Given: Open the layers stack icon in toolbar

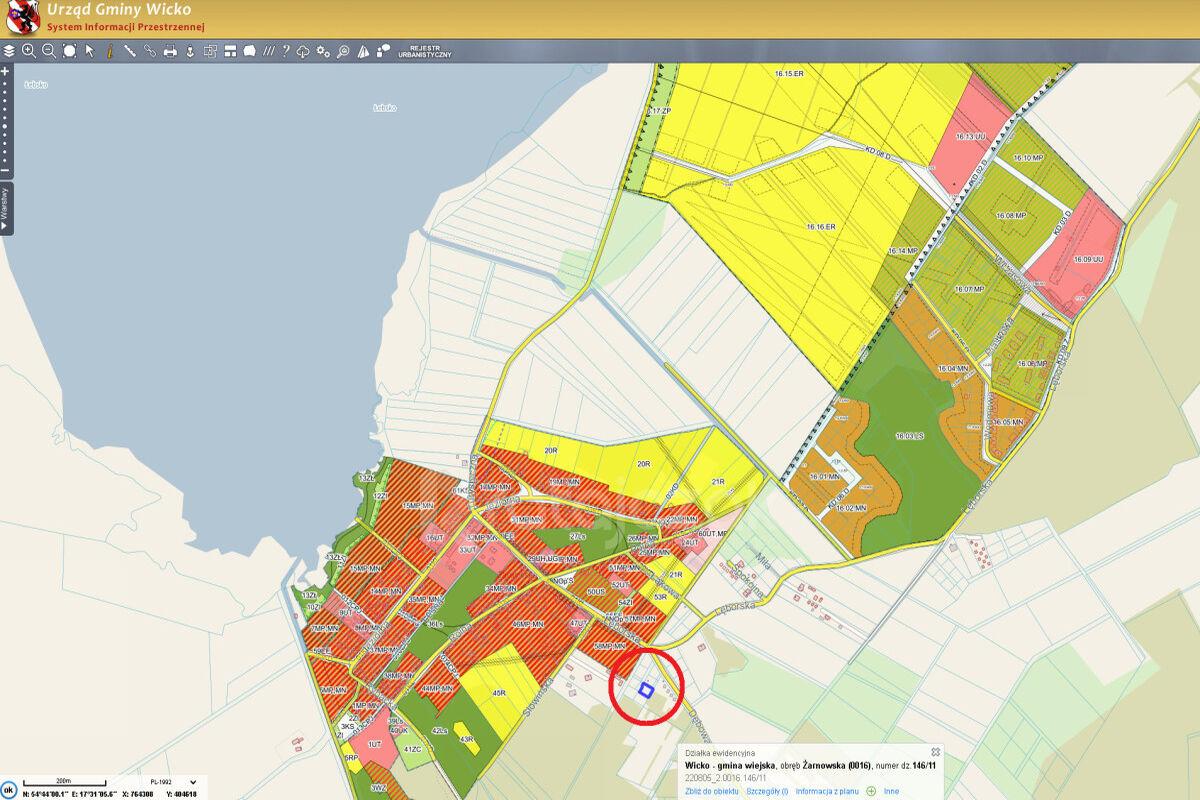Looking at the screenshot, I should [x=9, y=51].
